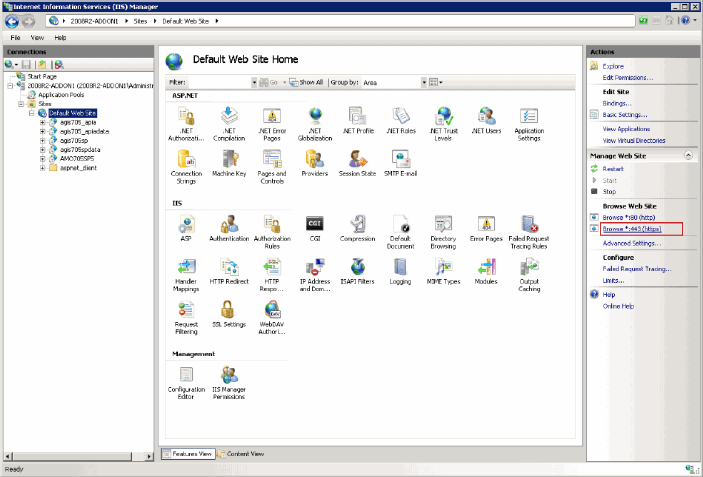The image size is (703, 477).
Task: Click the Browse *:443 (https) link
Action: 634,229
